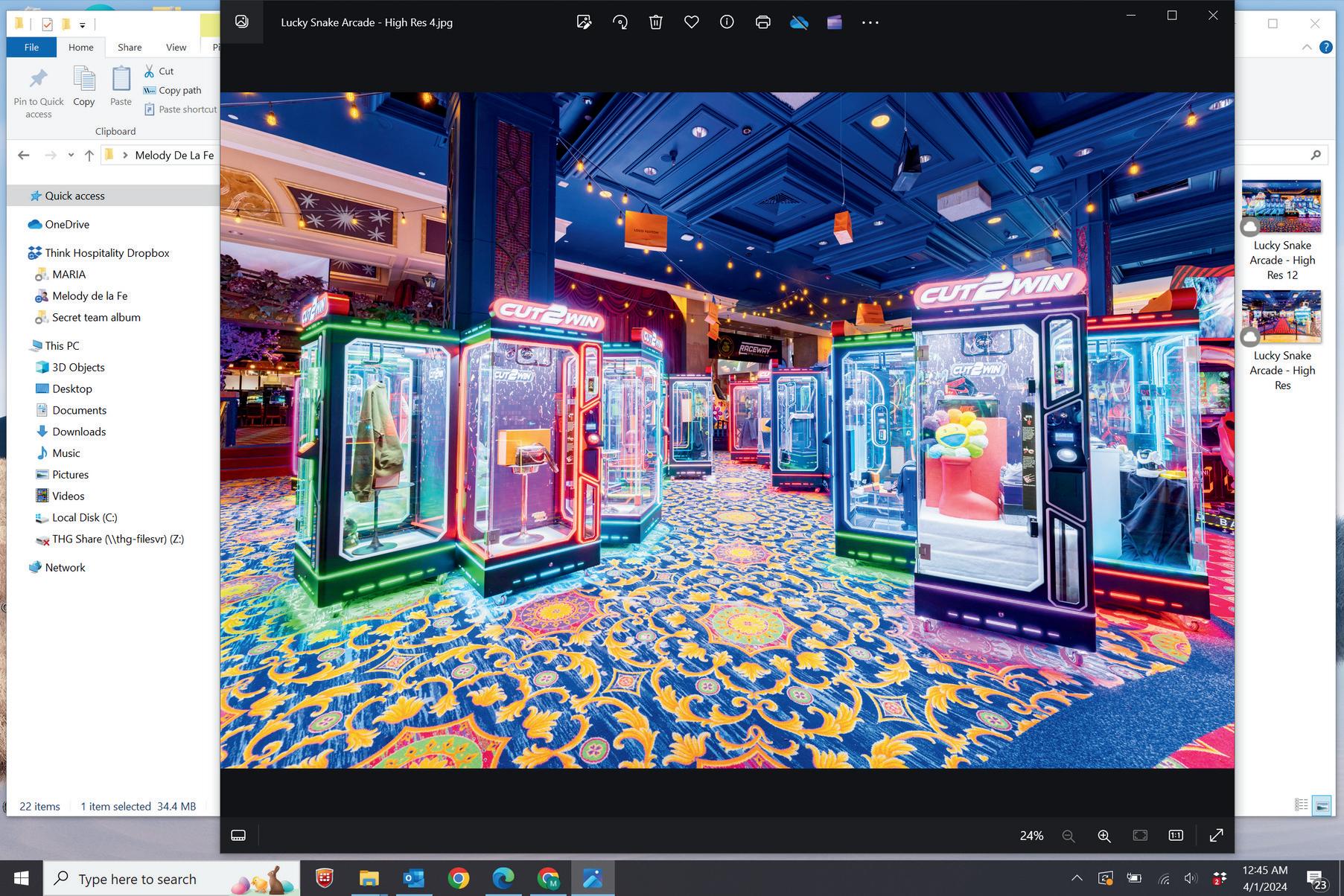1344x896 pixels.
Task: Click Pin to Quick access in ribbon
Action: coord(39,92)
